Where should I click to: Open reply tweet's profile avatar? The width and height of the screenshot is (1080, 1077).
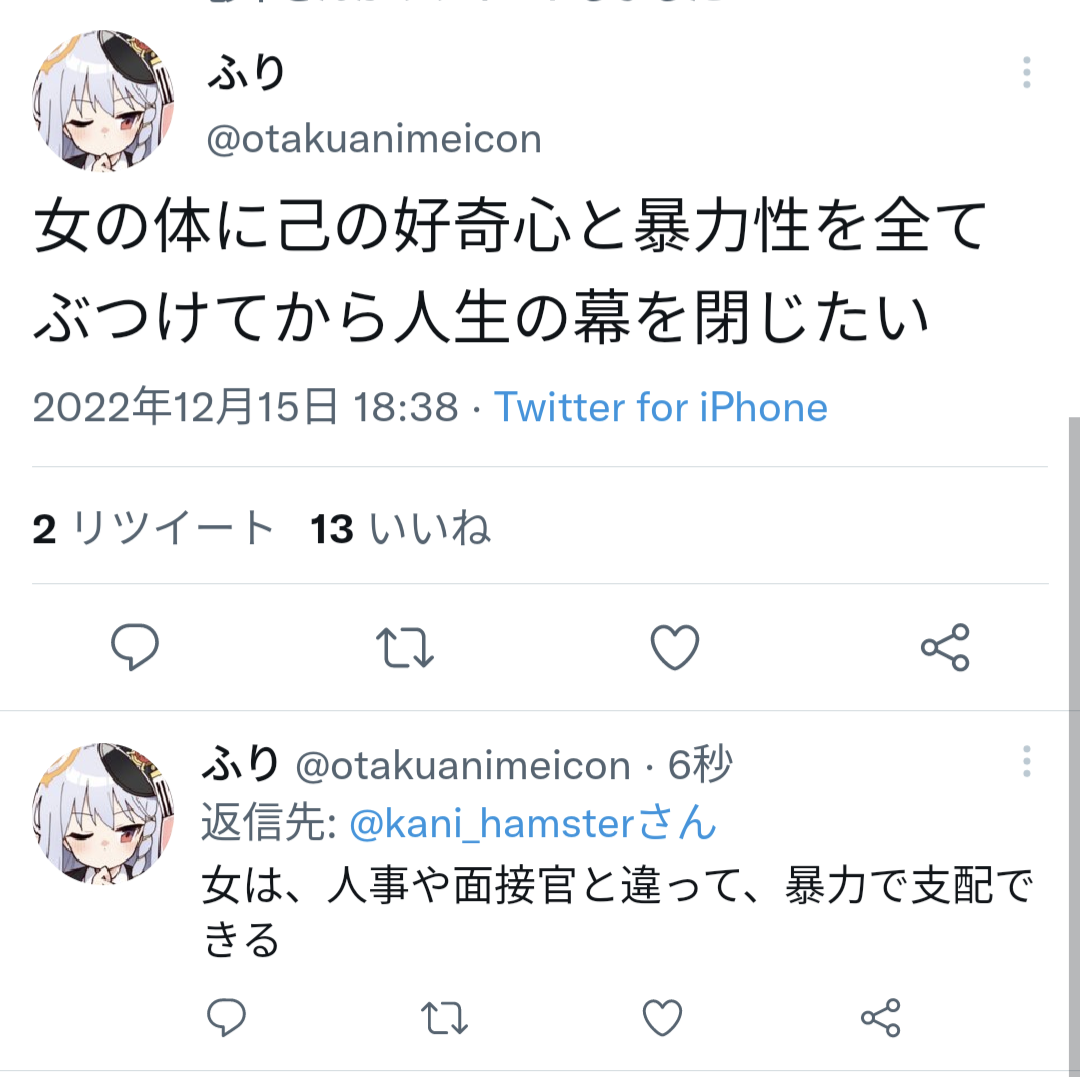103,813
